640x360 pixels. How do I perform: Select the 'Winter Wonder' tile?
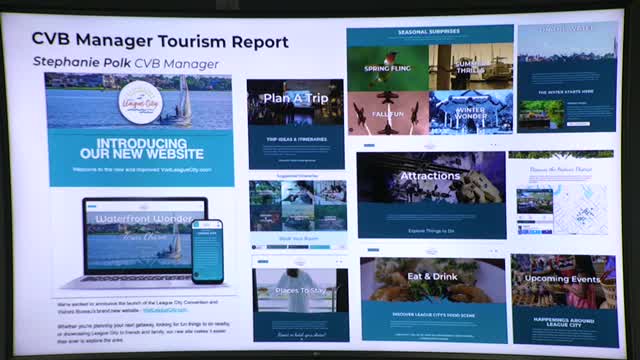click(471, 112)
